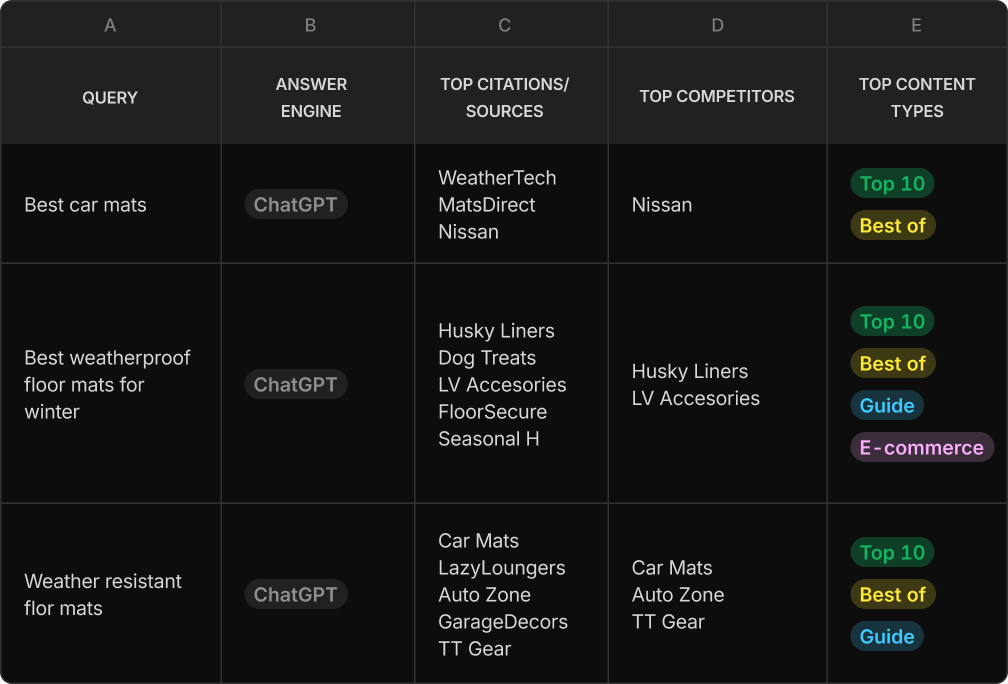Click the pink E-commerce tag

point(922,447)
